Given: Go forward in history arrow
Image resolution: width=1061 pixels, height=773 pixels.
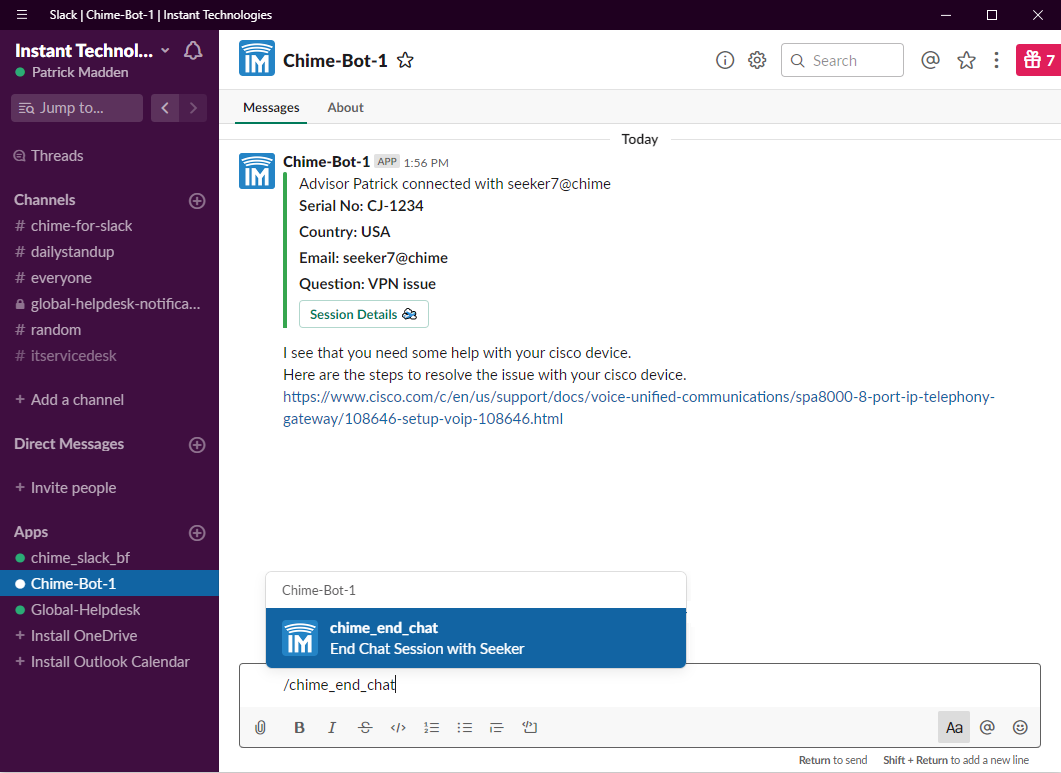Looking at the screenshot, I should 194,108.
